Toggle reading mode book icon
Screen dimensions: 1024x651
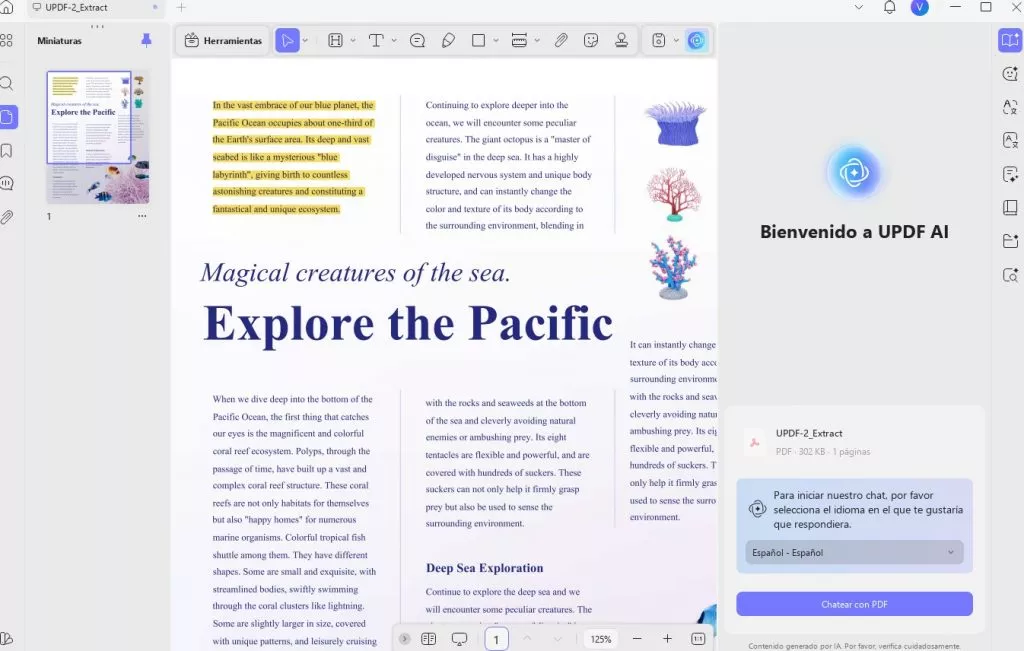(1010, 40)
